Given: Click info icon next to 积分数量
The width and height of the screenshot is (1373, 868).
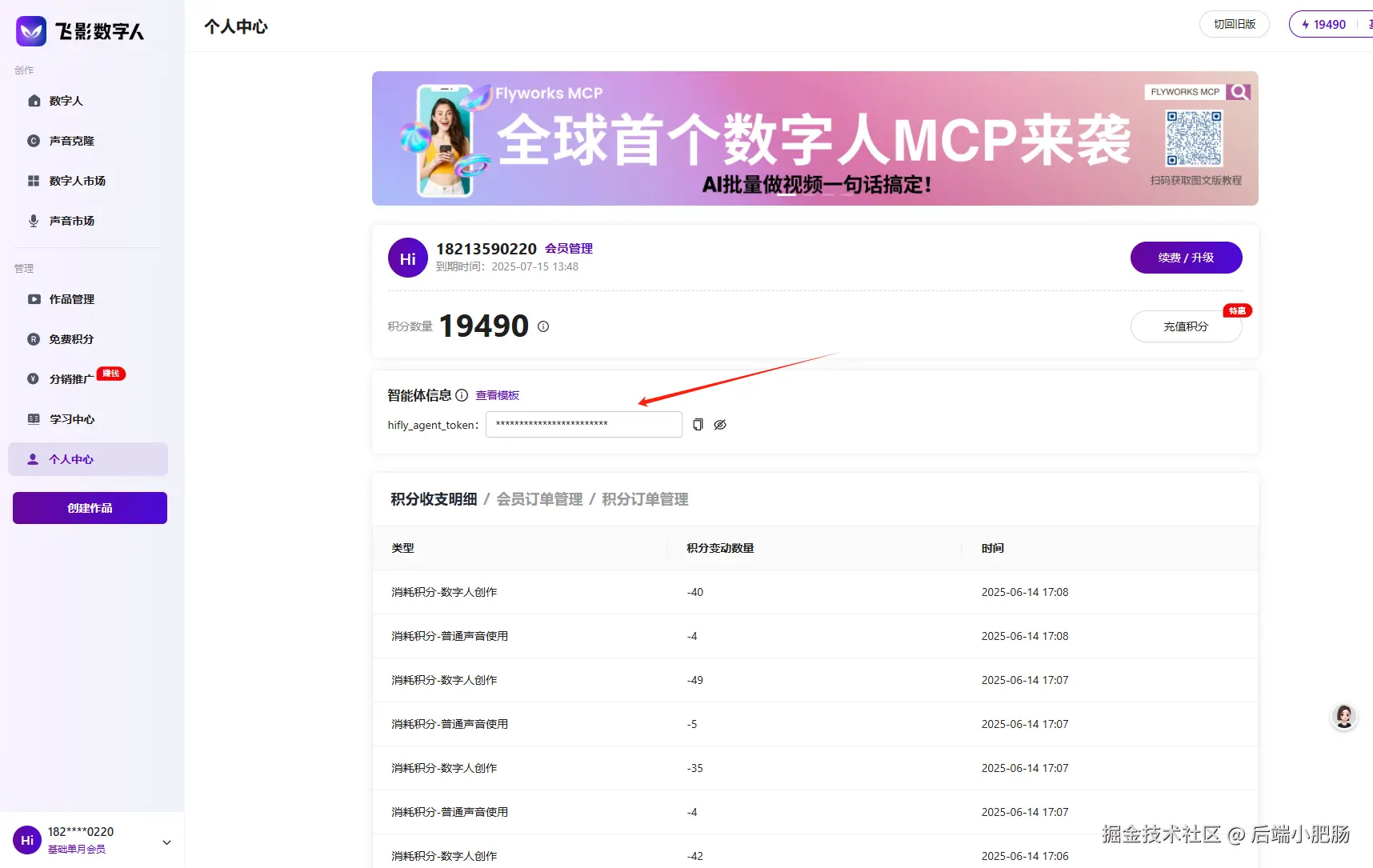Looking at the screenshot, I should 543,326.
